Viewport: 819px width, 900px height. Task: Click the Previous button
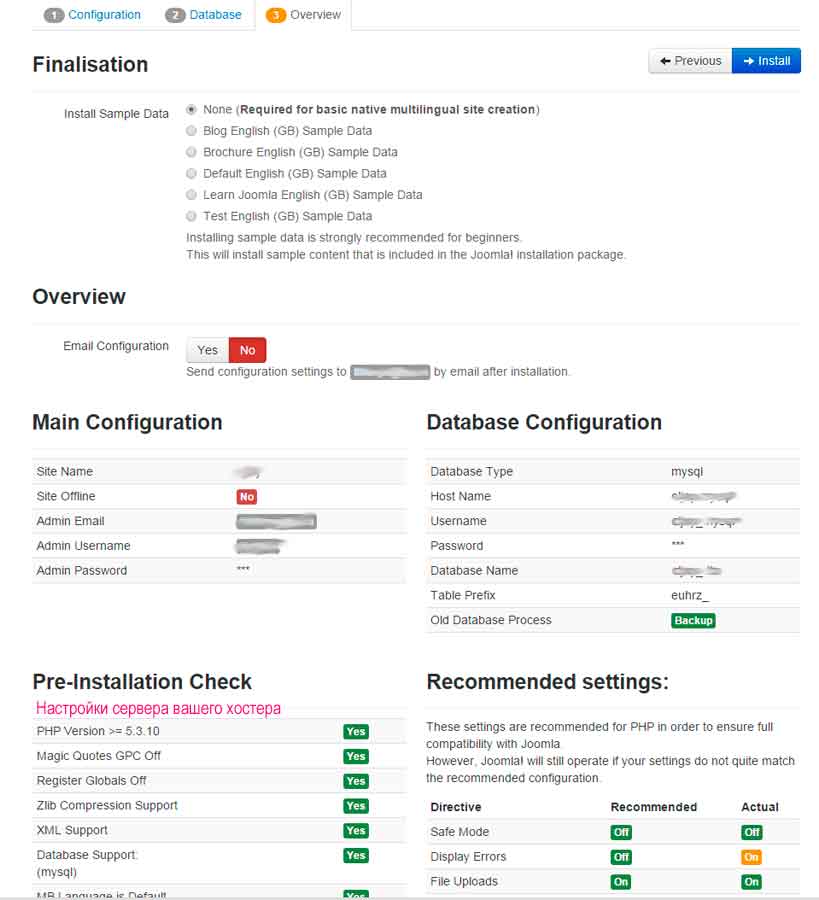coord(690,61)
